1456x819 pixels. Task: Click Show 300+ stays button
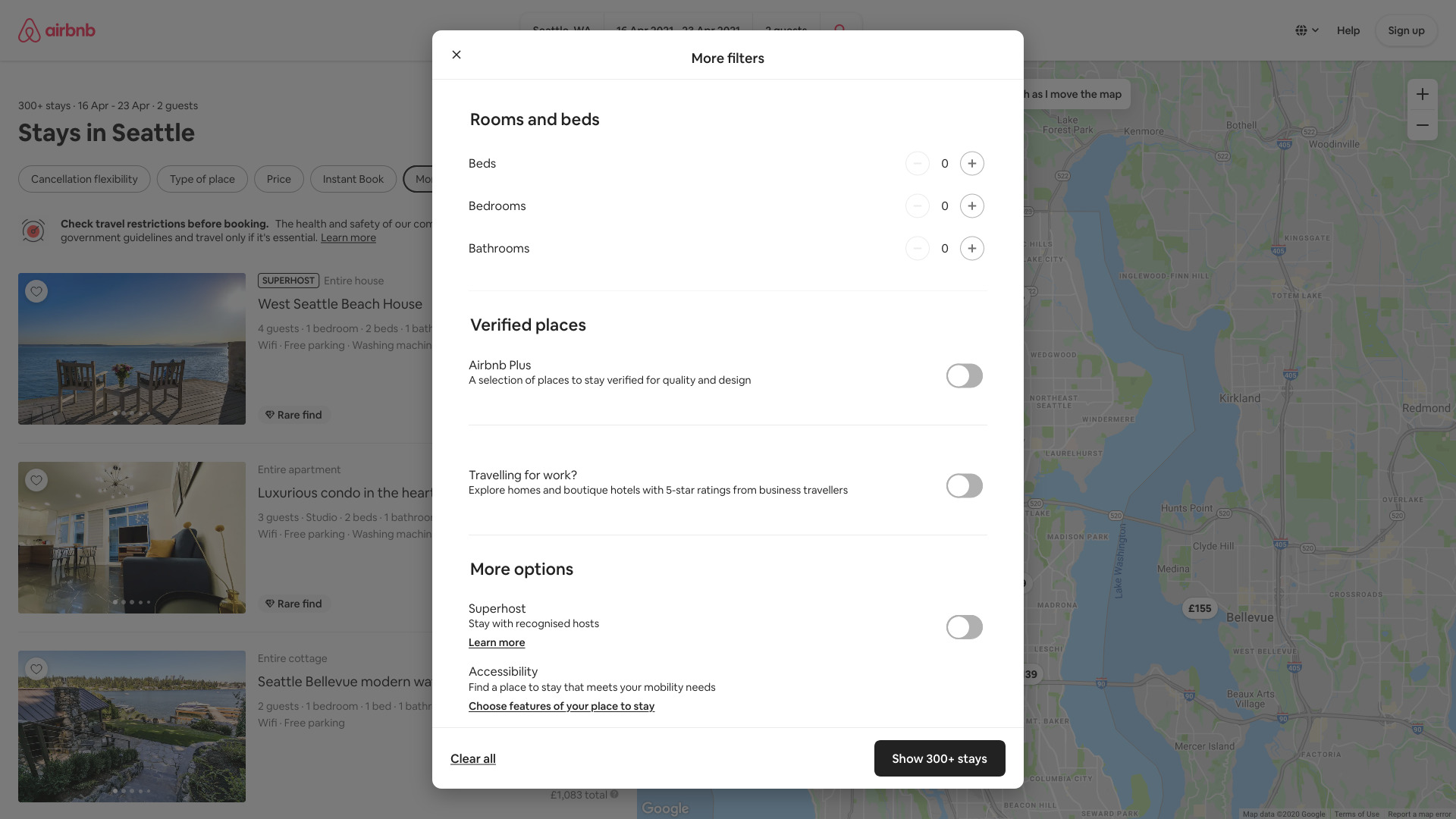(939, 758)
